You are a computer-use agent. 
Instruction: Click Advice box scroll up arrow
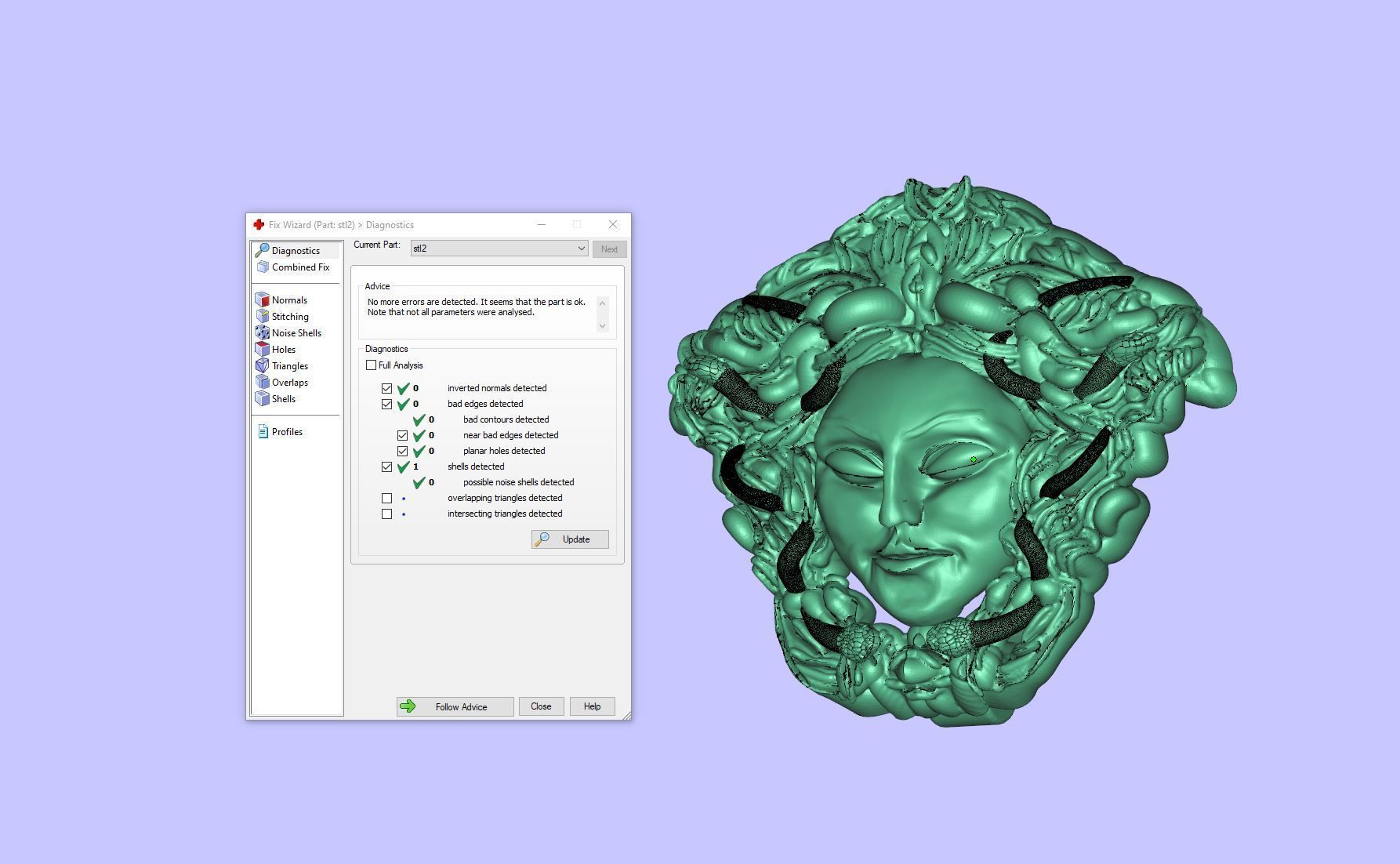[602, 303]
